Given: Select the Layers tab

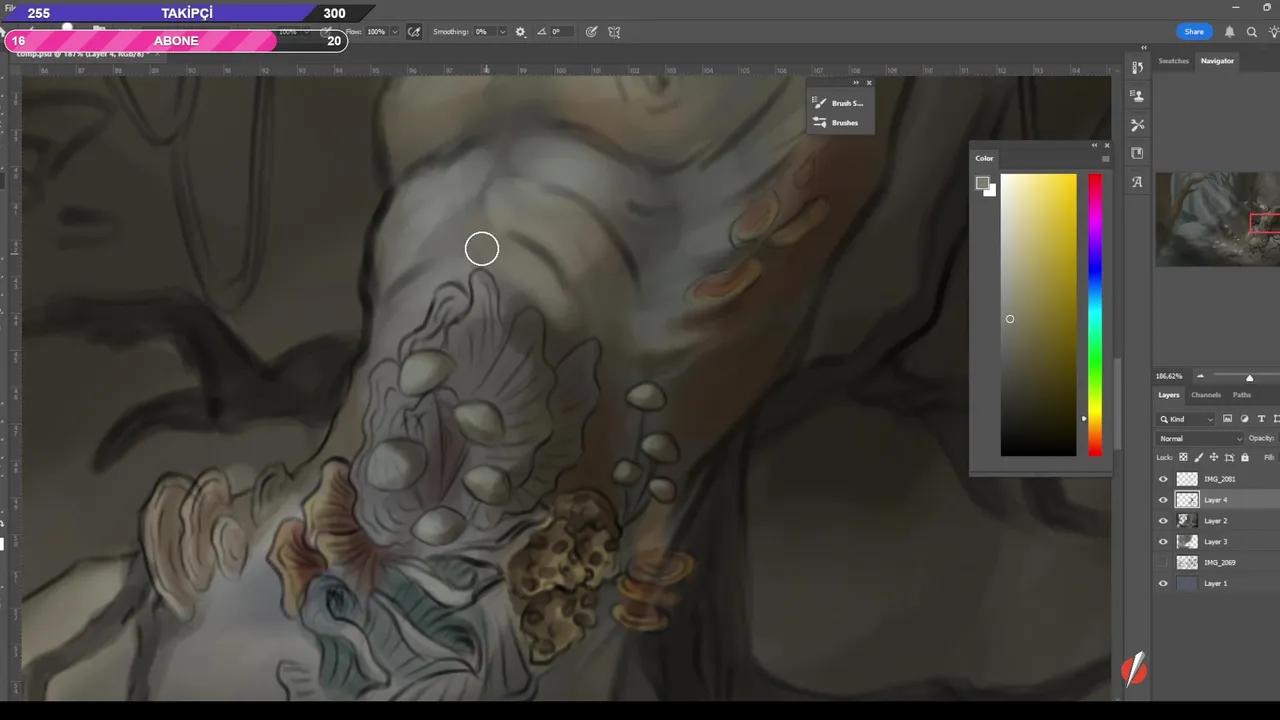Looking at the screenshot, I should pos(1169,395).
